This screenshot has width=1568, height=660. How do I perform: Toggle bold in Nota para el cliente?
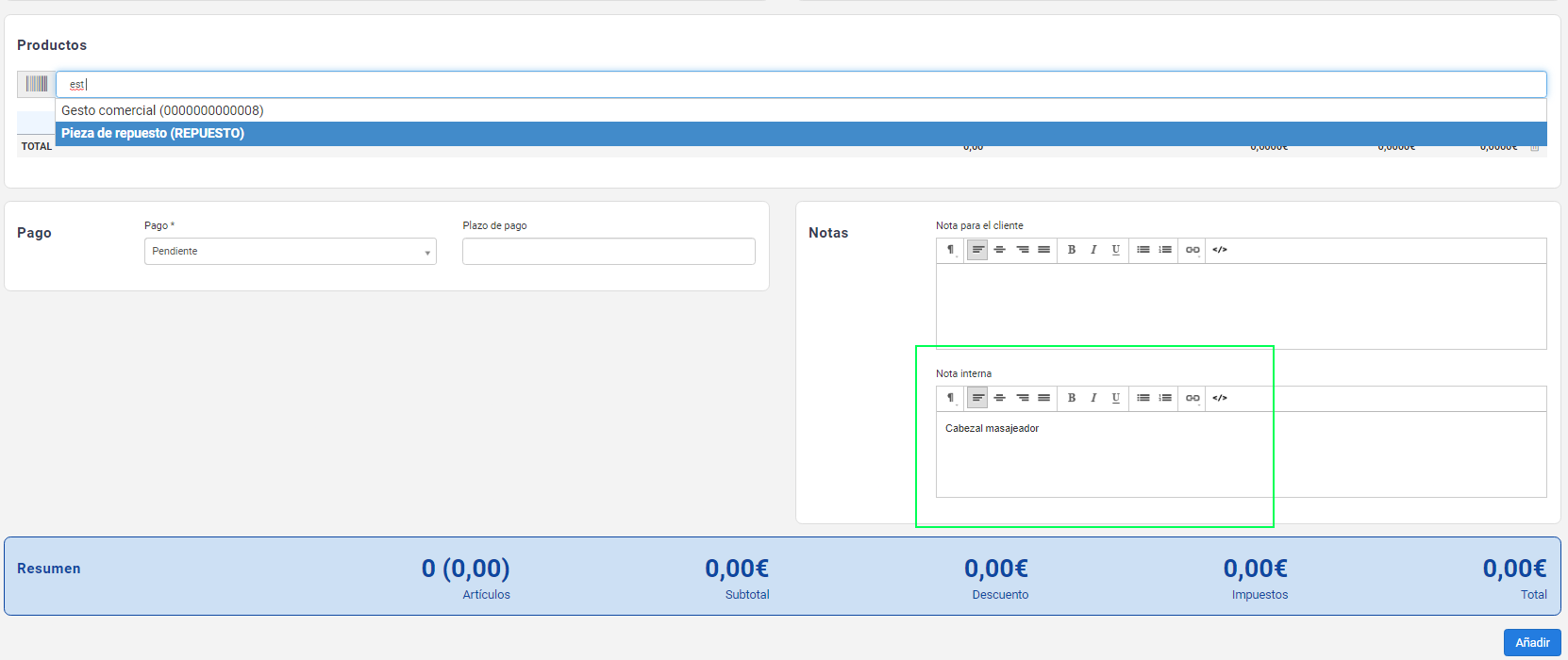tap(1072, 250)
